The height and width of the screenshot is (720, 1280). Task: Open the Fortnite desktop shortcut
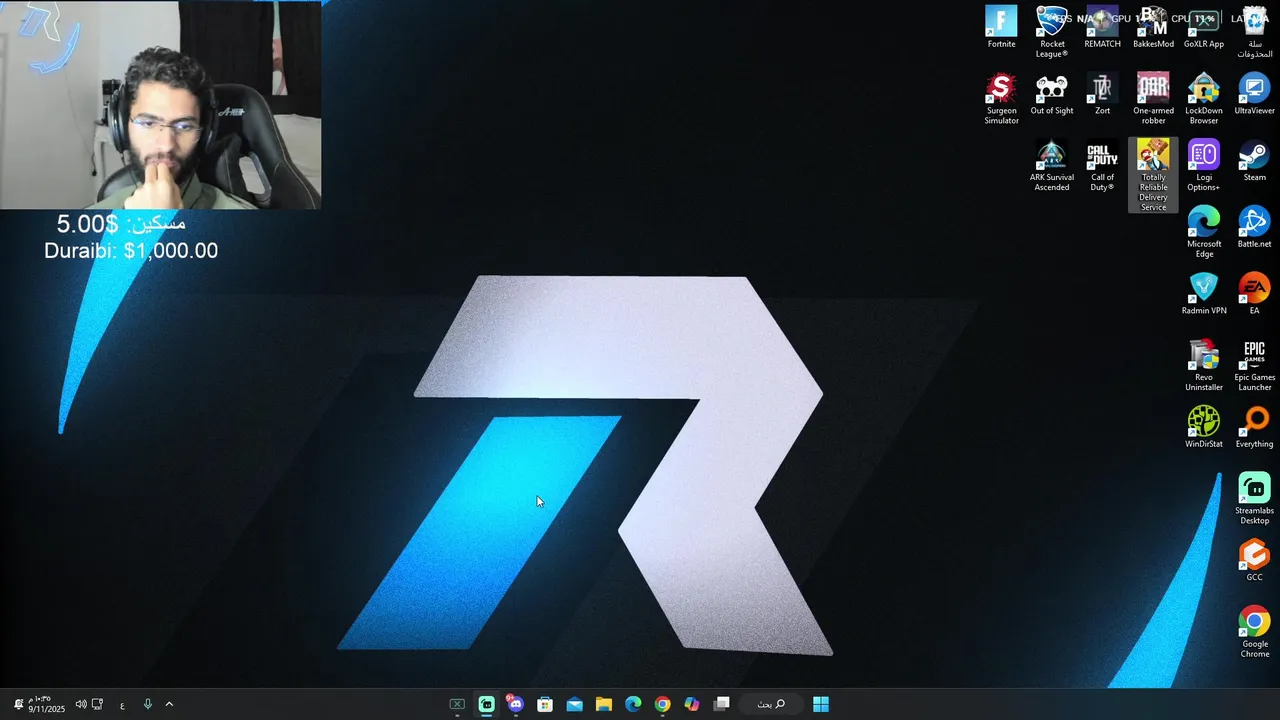pos(1001,27)
